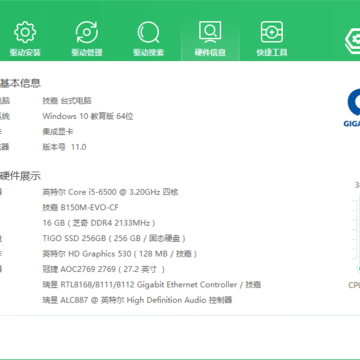Open the 驱动搜索 magnifier icon
This screenshot has height=360, width=360.
(149, 32)
